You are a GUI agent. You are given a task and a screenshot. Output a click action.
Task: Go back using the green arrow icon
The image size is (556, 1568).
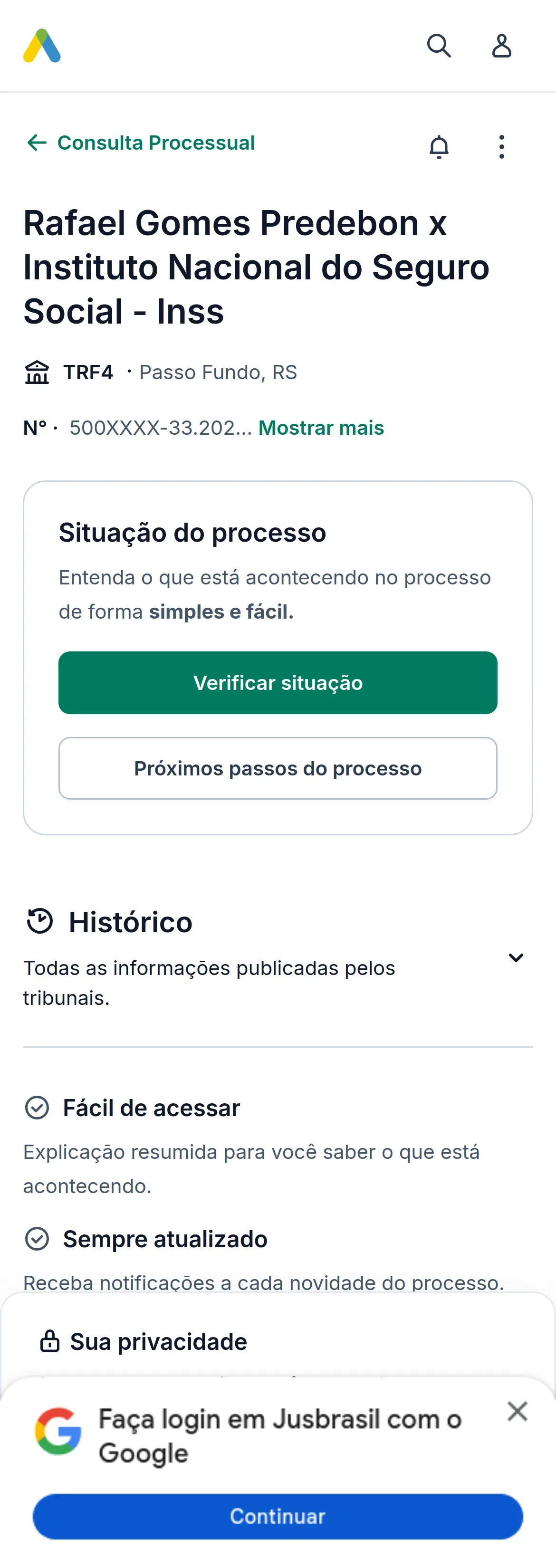pos(37,143)
